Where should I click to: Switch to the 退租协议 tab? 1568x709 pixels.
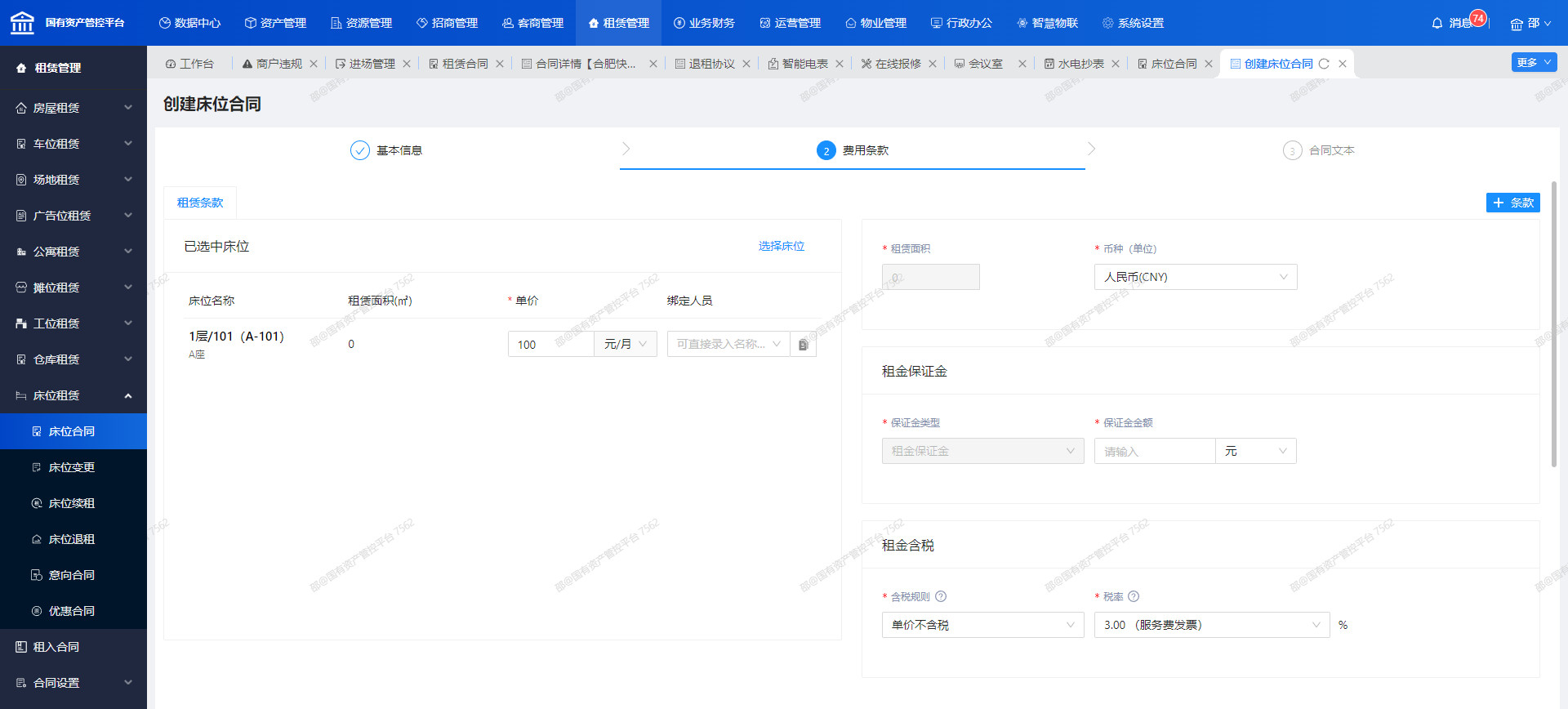705,64
